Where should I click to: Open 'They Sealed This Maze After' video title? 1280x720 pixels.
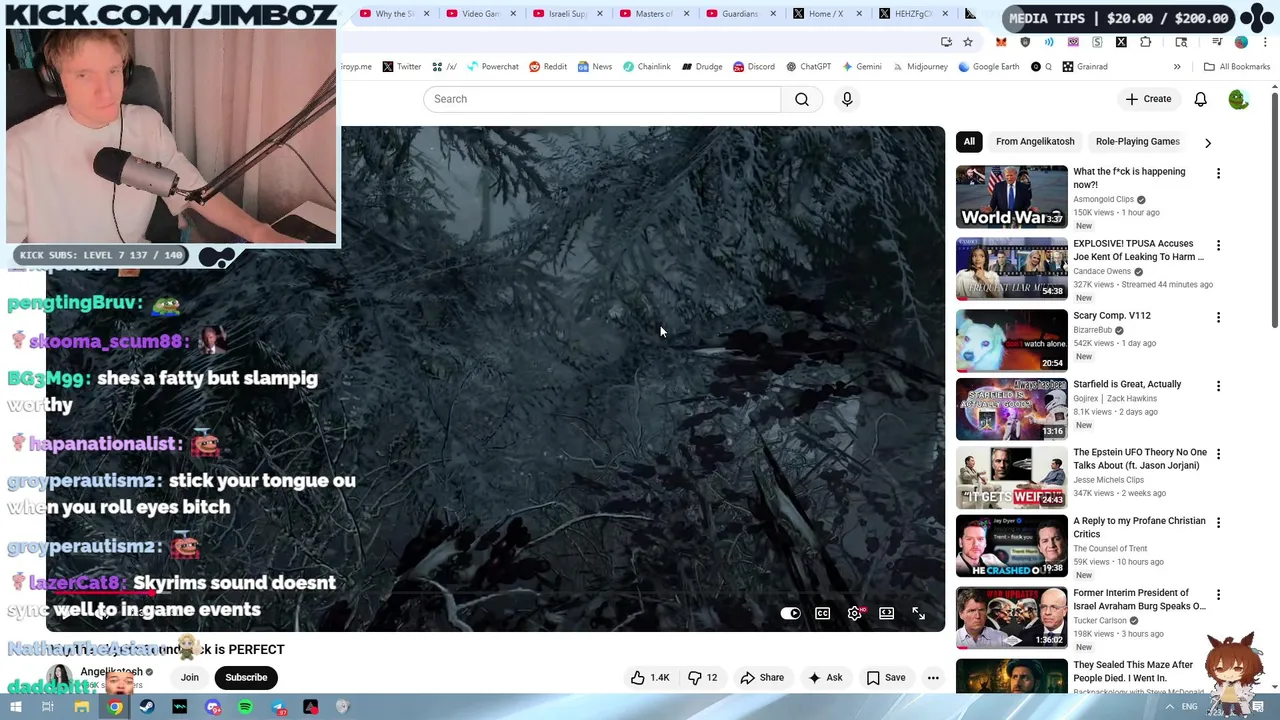coord(1133,671)
